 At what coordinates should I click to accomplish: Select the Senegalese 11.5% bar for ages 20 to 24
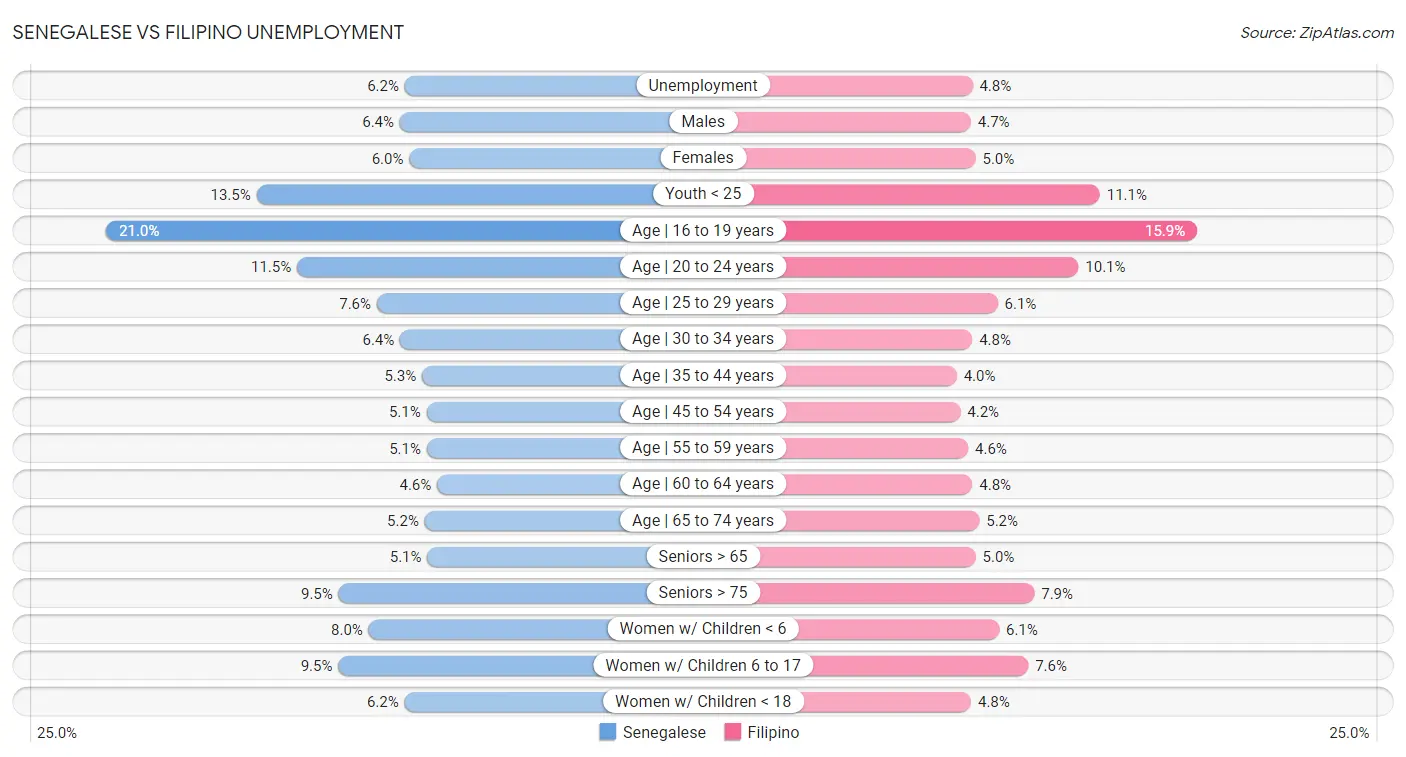[x=460, y=267]
